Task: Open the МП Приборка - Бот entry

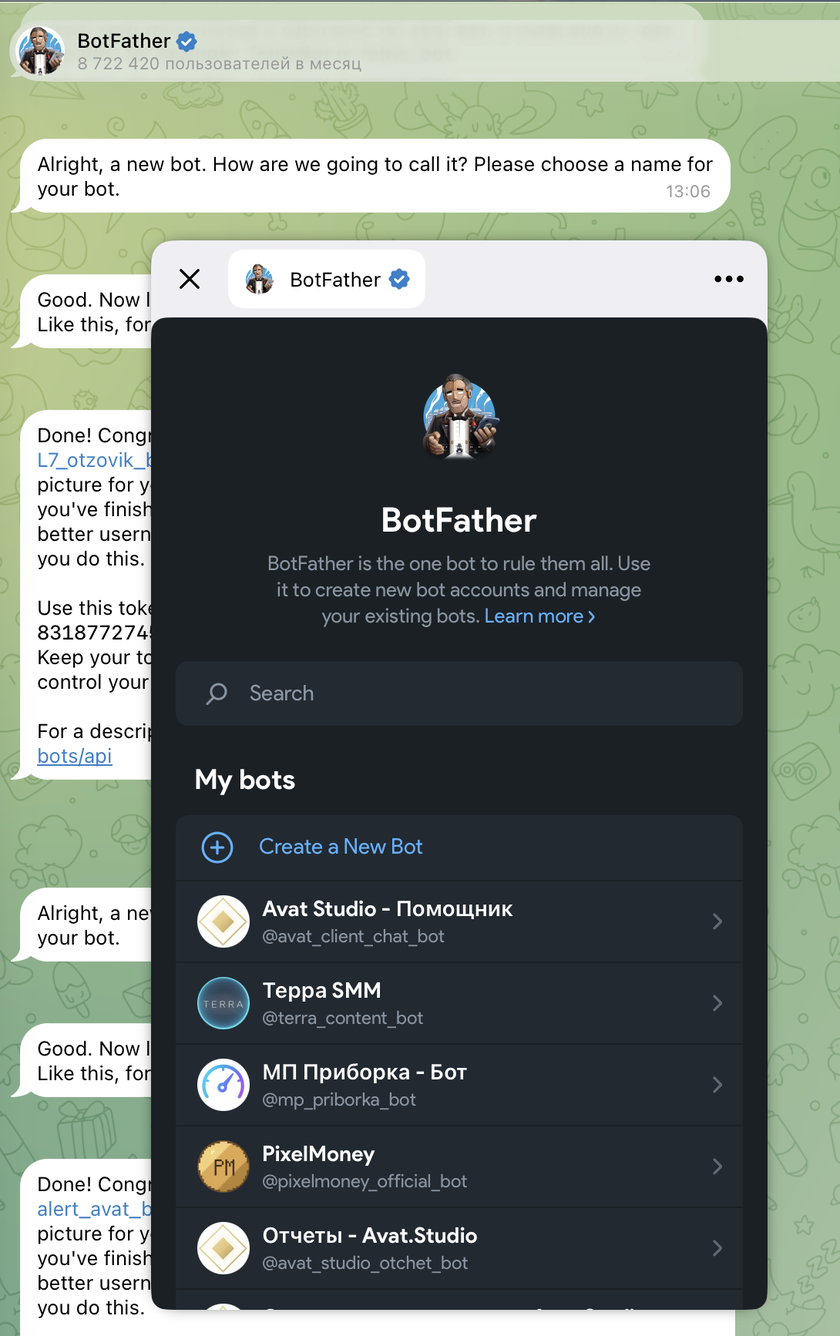Action: tap(459, 1085)
